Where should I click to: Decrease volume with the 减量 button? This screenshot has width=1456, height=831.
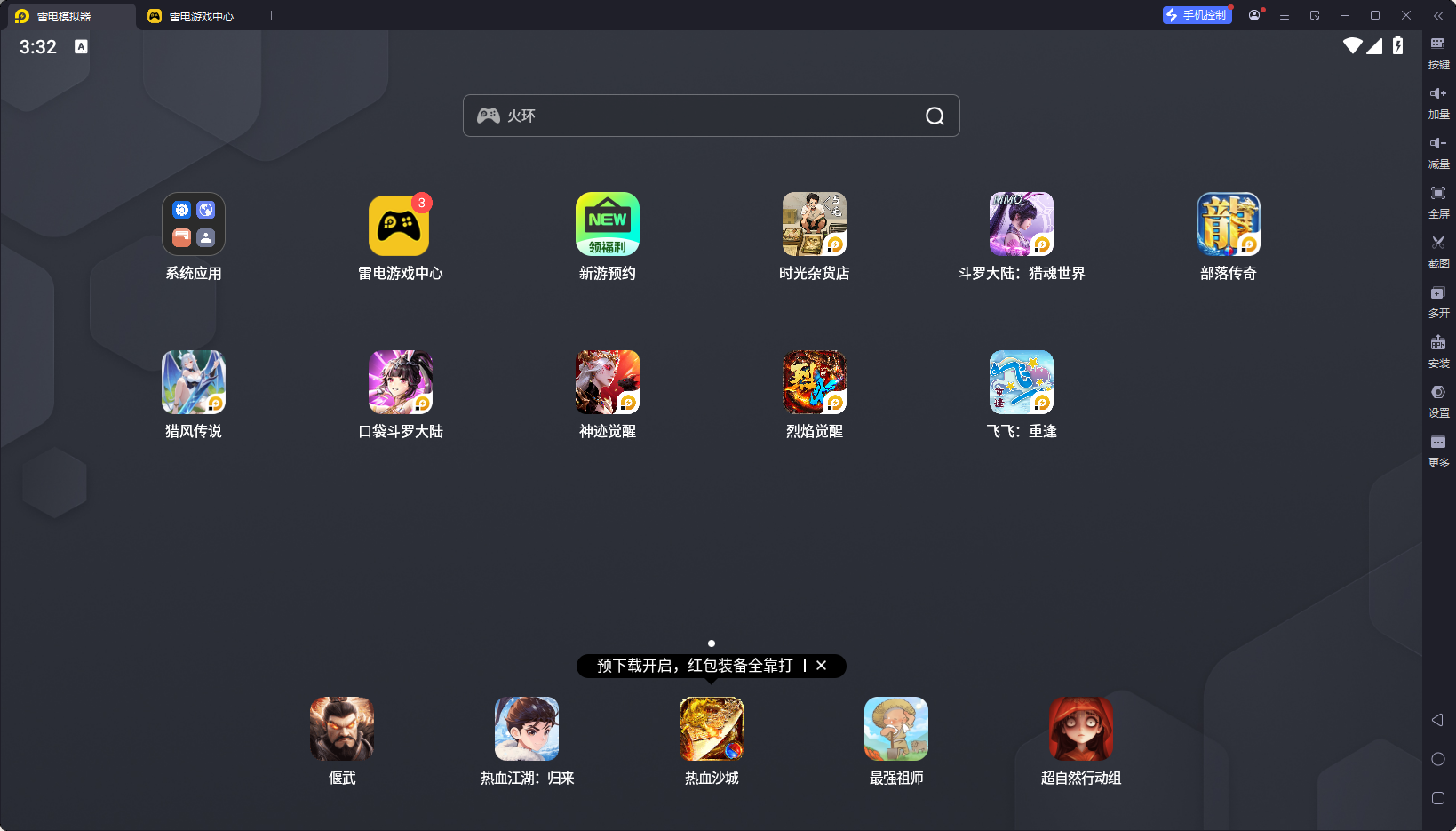(x=1438, y=152)
